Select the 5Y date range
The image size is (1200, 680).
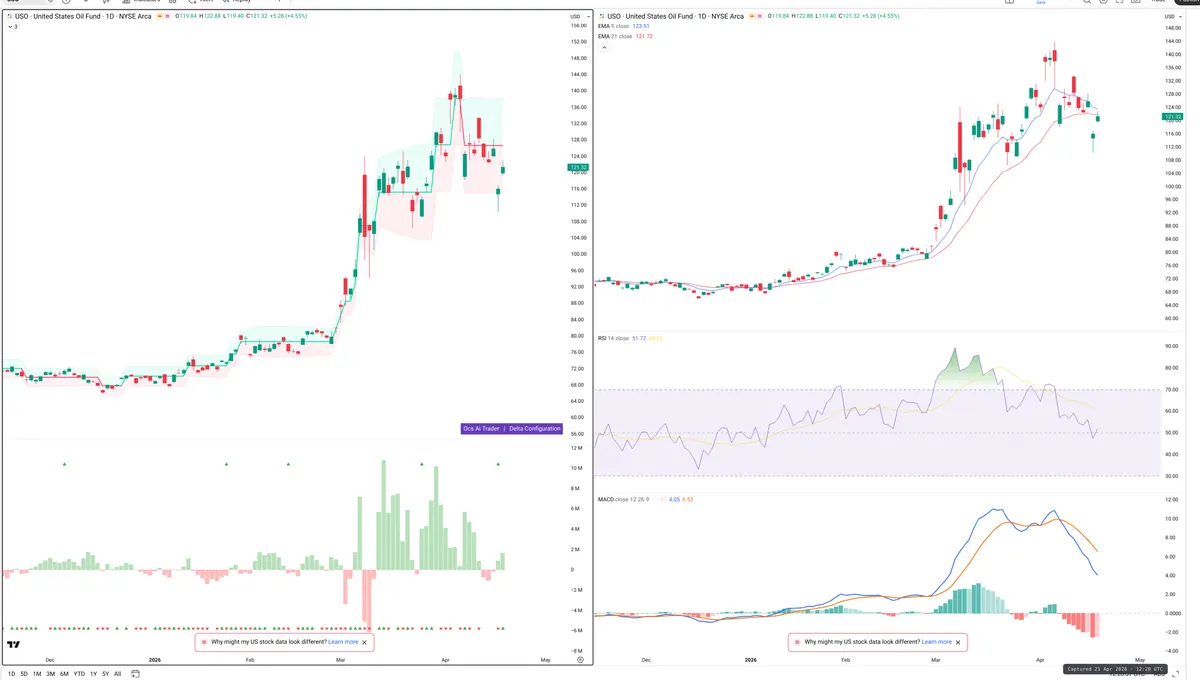pyautogui.click(x=105, y=674)
